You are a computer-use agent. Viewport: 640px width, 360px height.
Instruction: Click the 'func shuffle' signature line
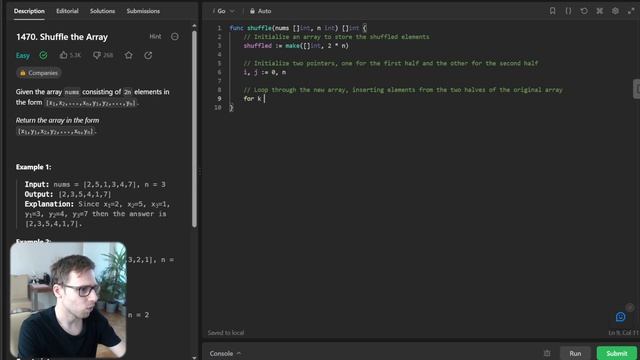tap(298, 28)
